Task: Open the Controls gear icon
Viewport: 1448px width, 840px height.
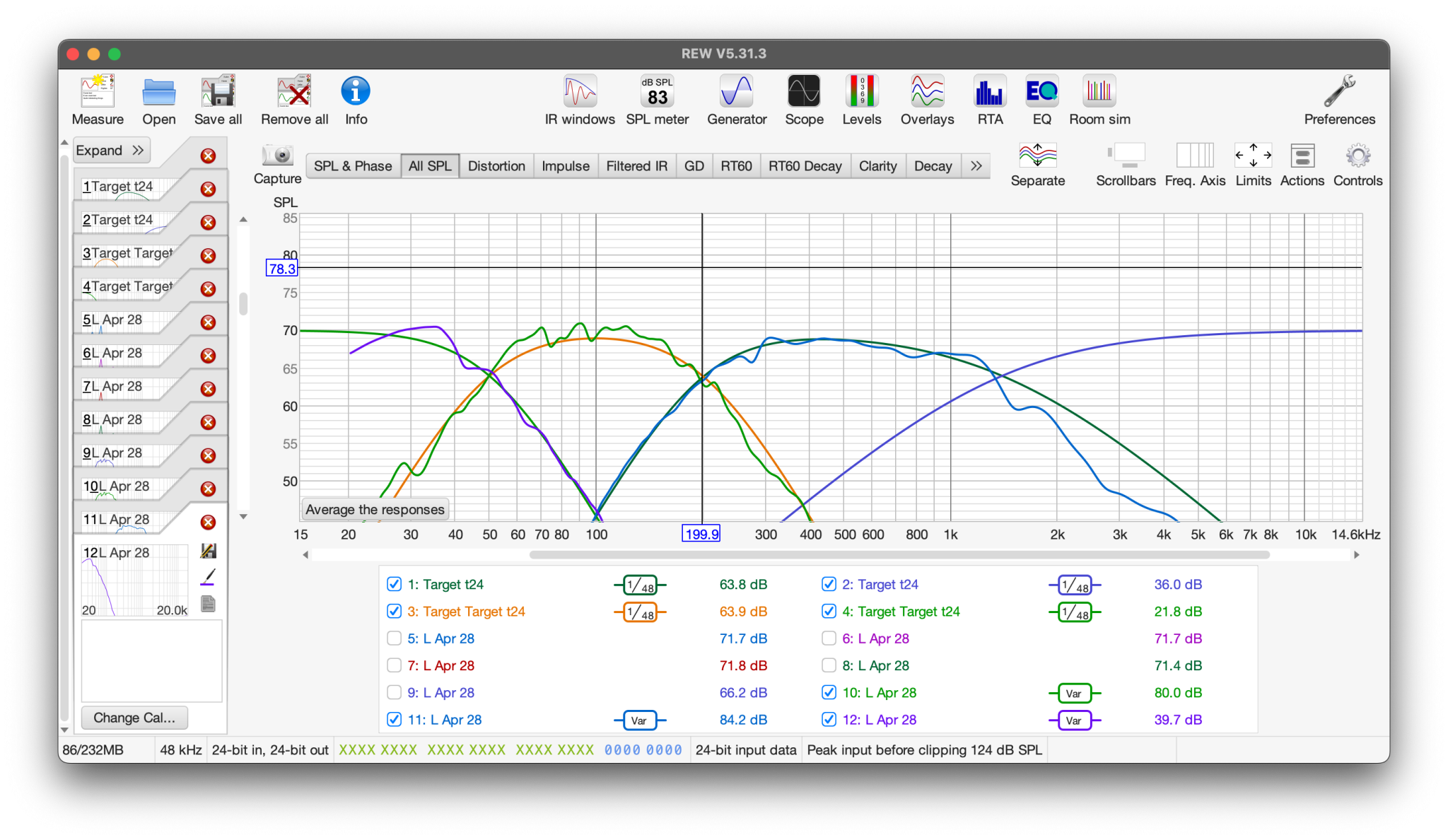Action: click(1357, 156)
